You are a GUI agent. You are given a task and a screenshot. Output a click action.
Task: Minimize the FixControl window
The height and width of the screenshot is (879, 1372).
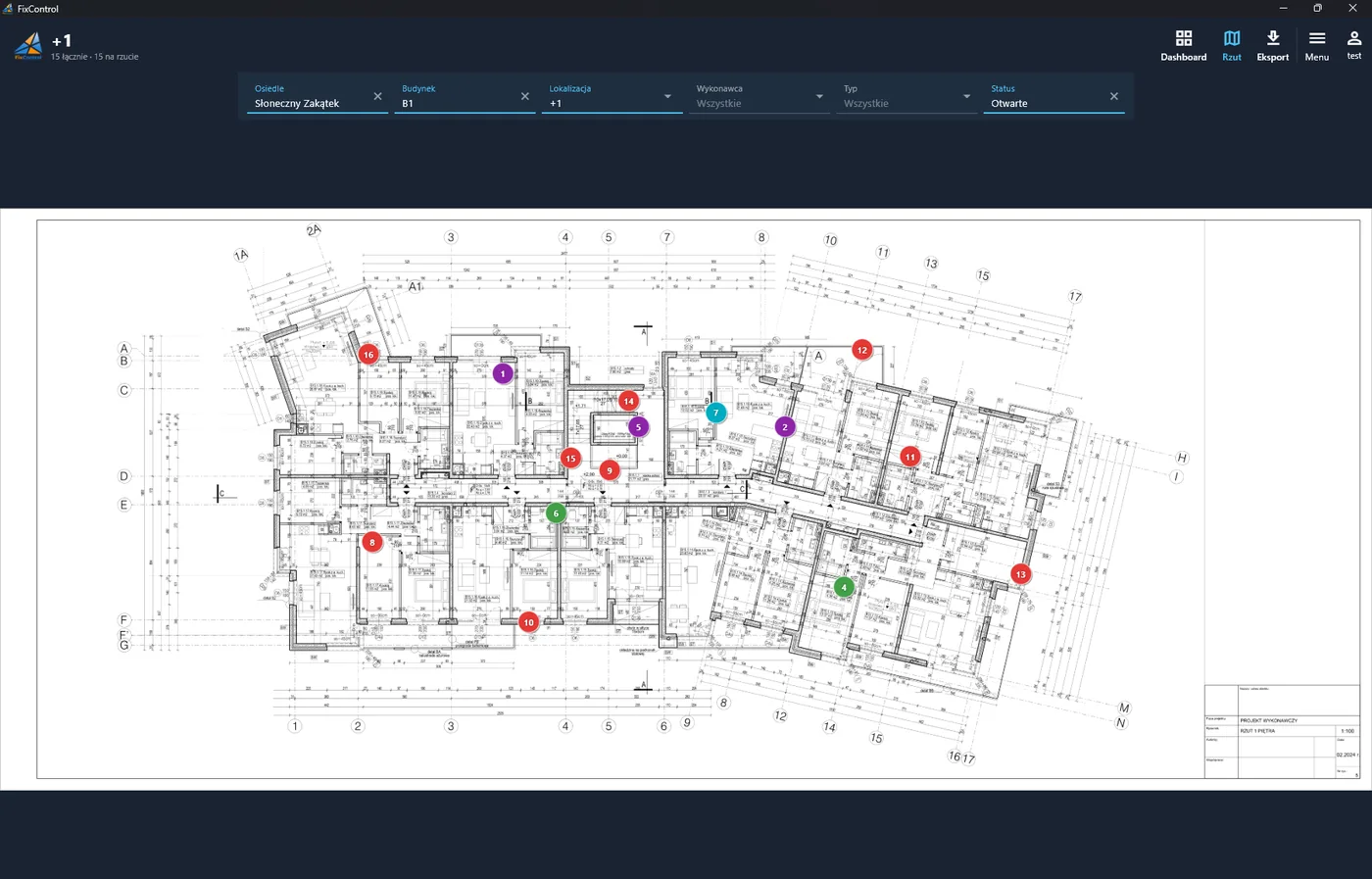coord(1283,8)
